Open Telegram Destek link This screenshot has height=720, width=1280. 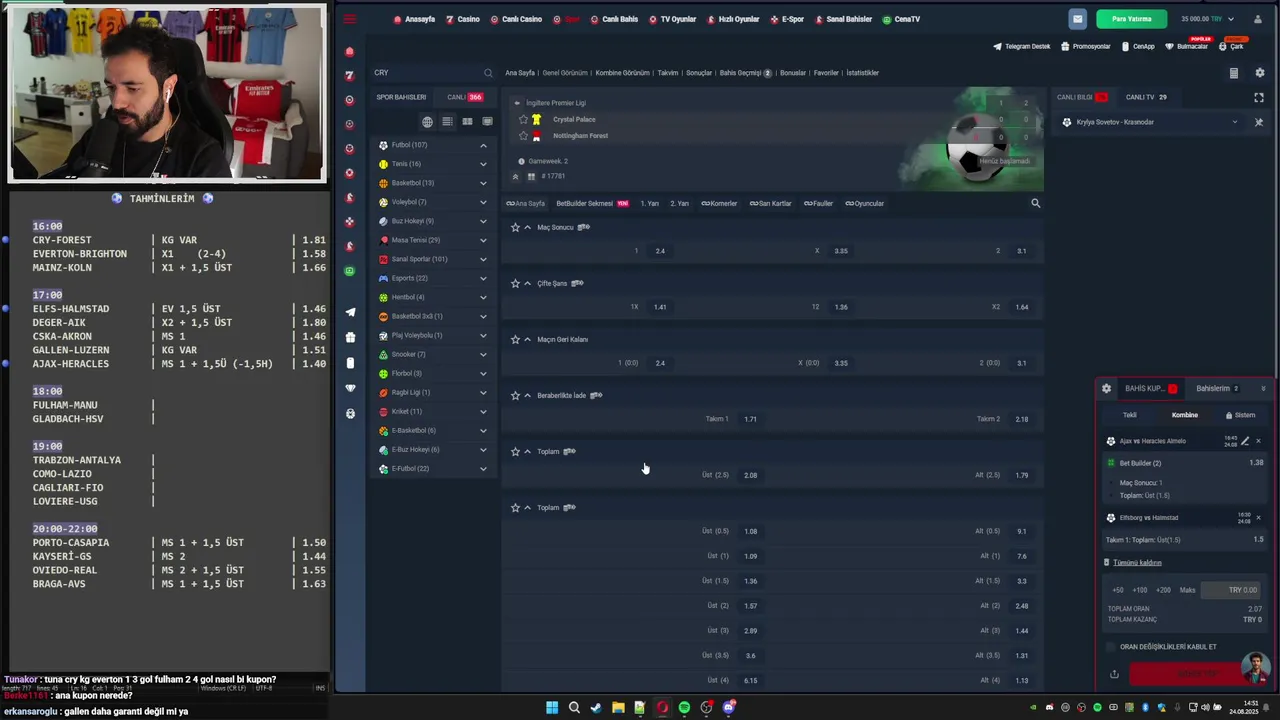point(1022,46)
